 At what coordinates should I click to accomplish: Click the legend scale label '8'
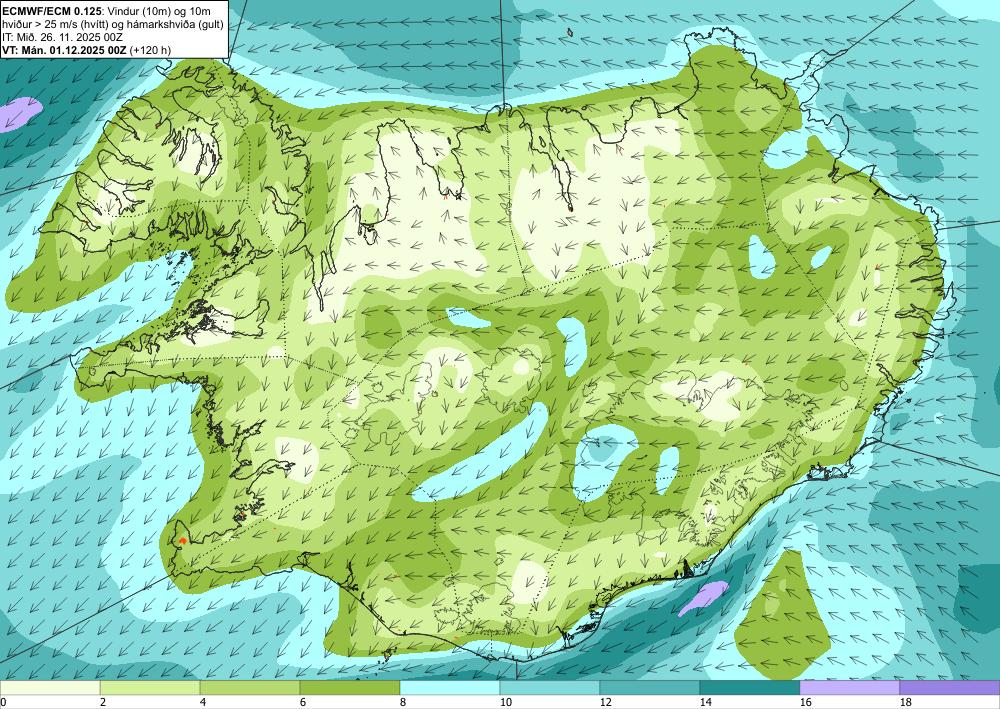(x=403, y=703)
